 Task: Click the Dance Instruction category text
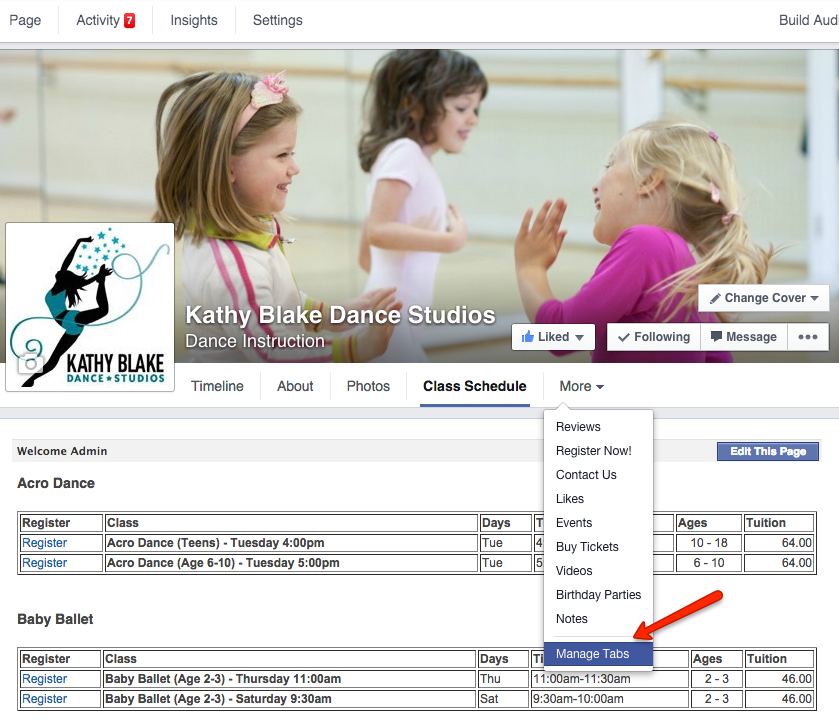(x=255, y=341)
